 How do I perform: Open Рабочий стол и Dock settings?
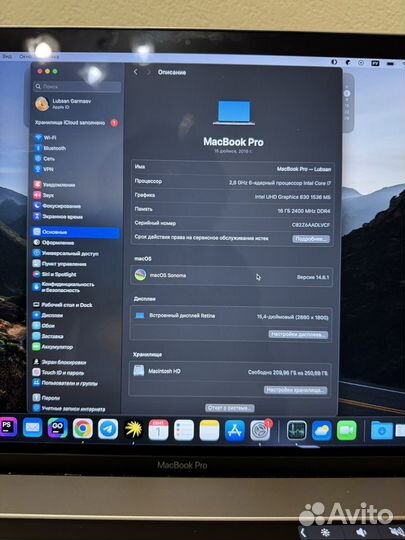(62, 305)
